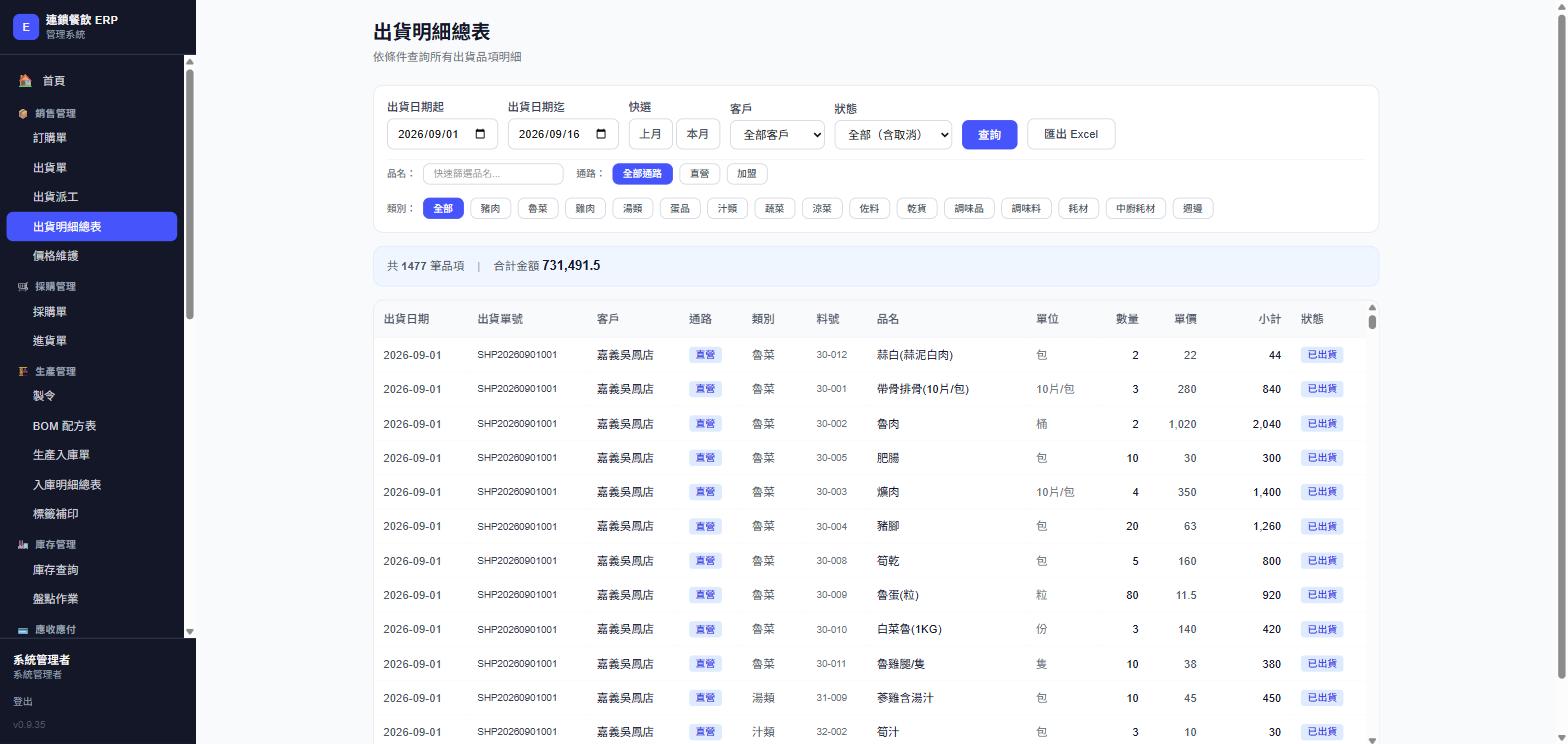Toggle 佐料 category filter chip
Screen dimensions: 1568x744
(x=870, y=208)
